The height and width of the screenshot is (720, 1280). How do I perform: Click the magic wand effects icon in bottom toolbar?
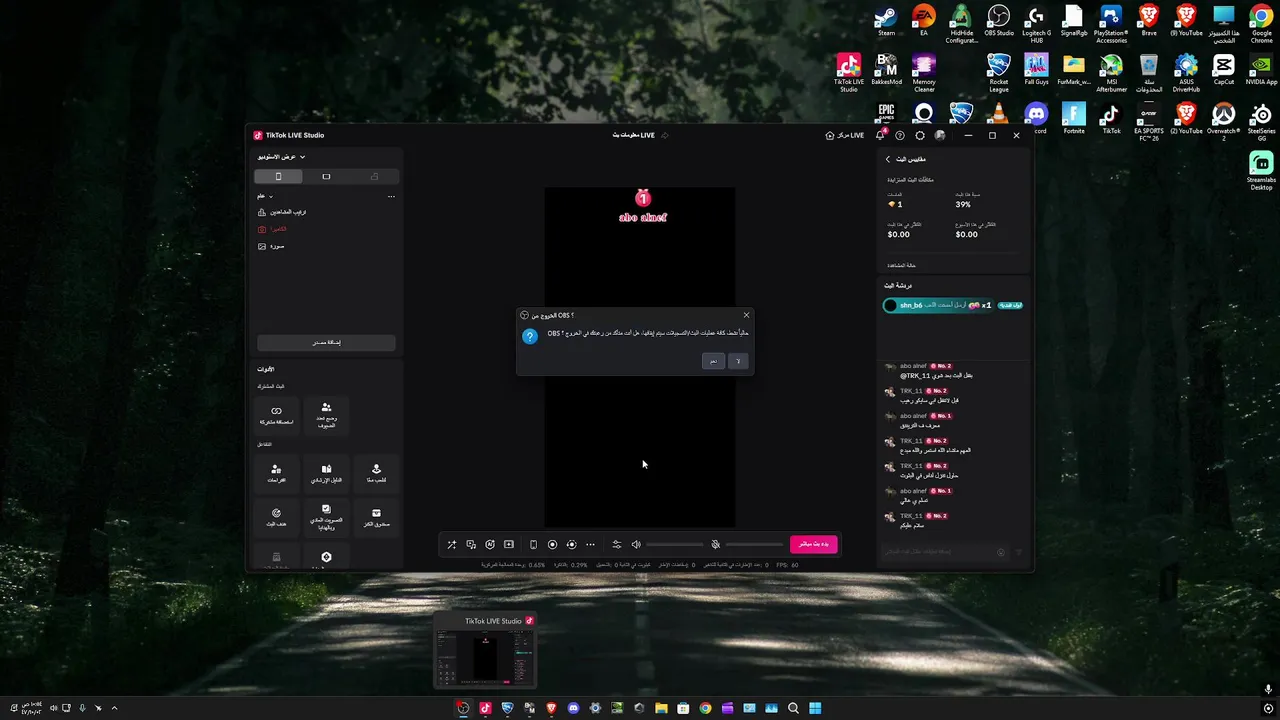[451, 545]
